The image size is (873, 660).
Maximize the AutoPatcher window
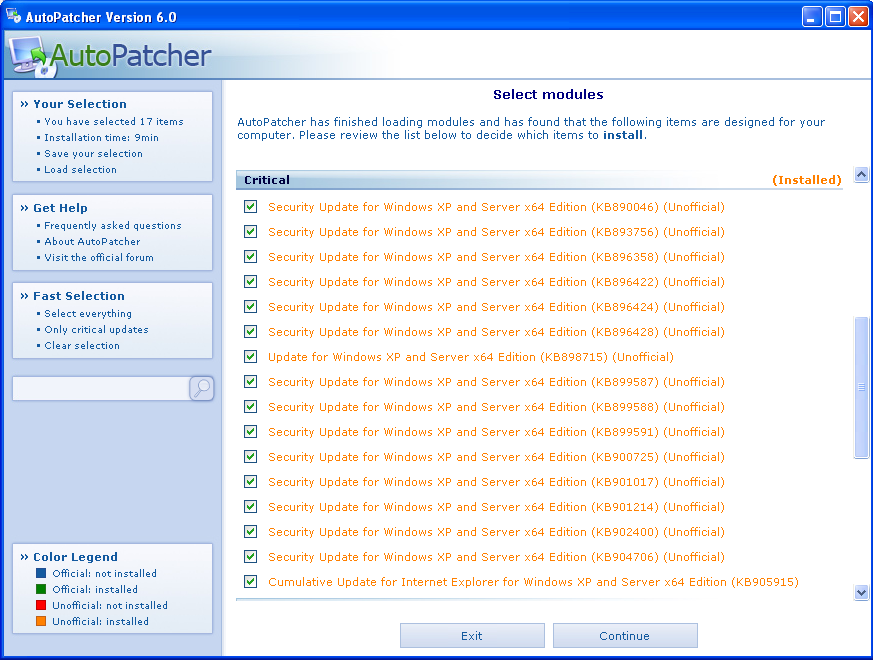coord(835,17)
